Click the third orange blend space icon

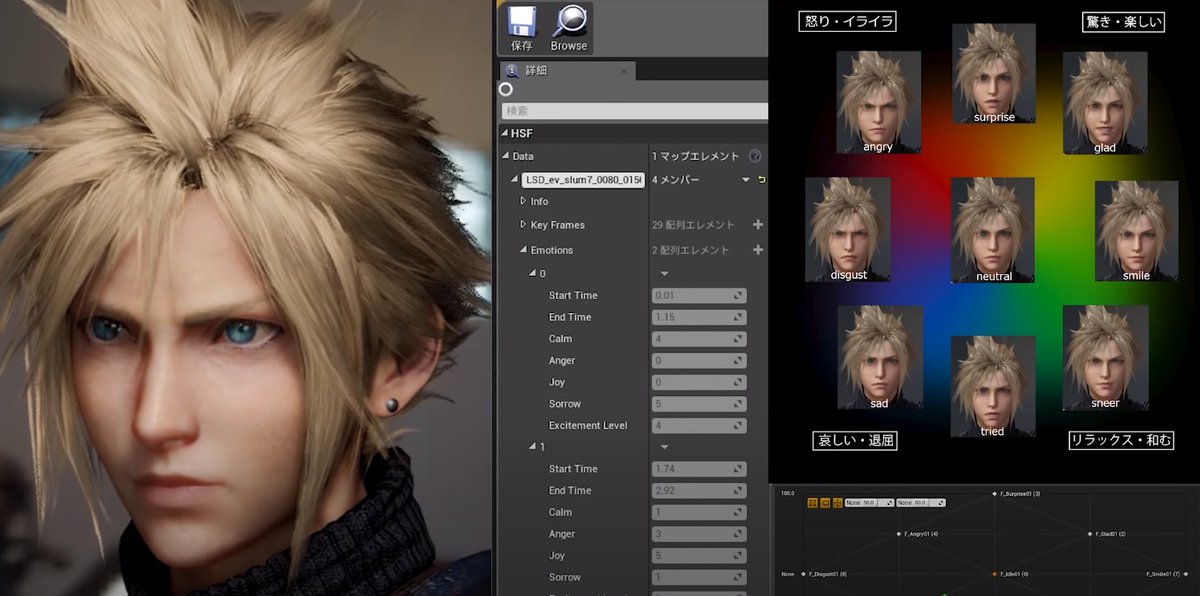[836, 502]
